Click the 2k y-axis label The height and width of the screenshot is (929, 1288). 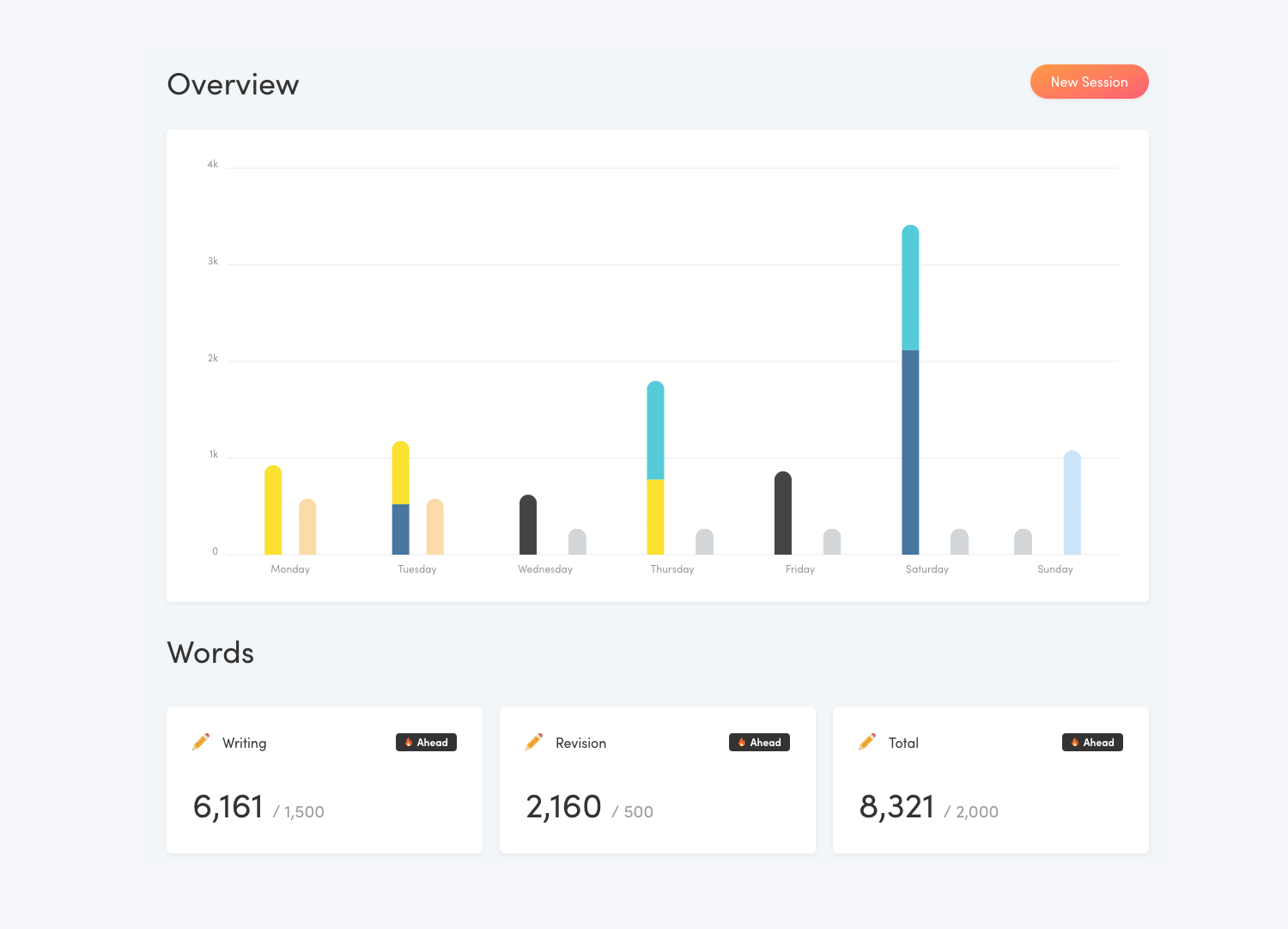point(213,358)
